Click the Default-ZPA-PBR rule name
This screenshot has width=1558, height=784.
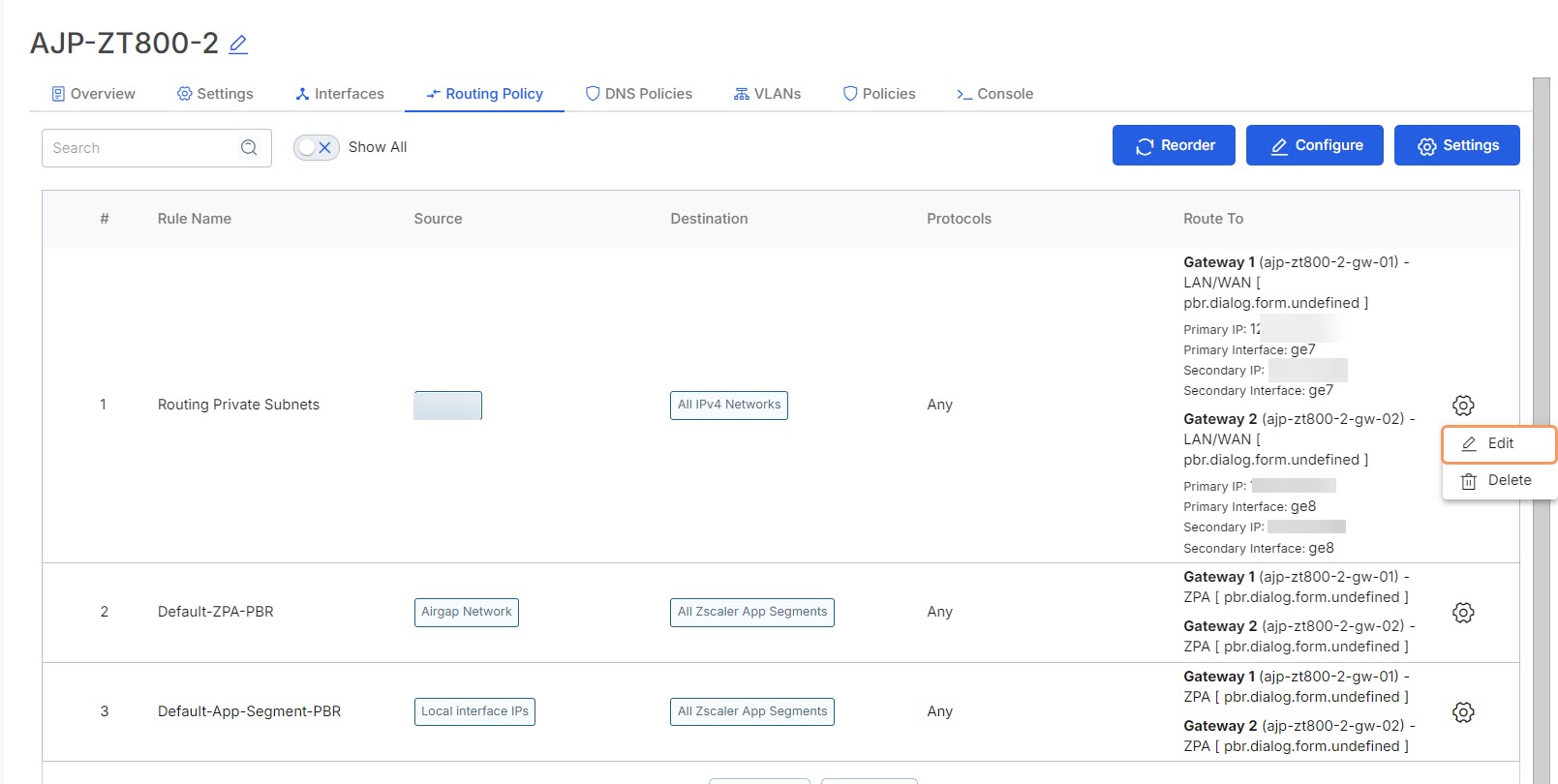[x=216, y=612]
